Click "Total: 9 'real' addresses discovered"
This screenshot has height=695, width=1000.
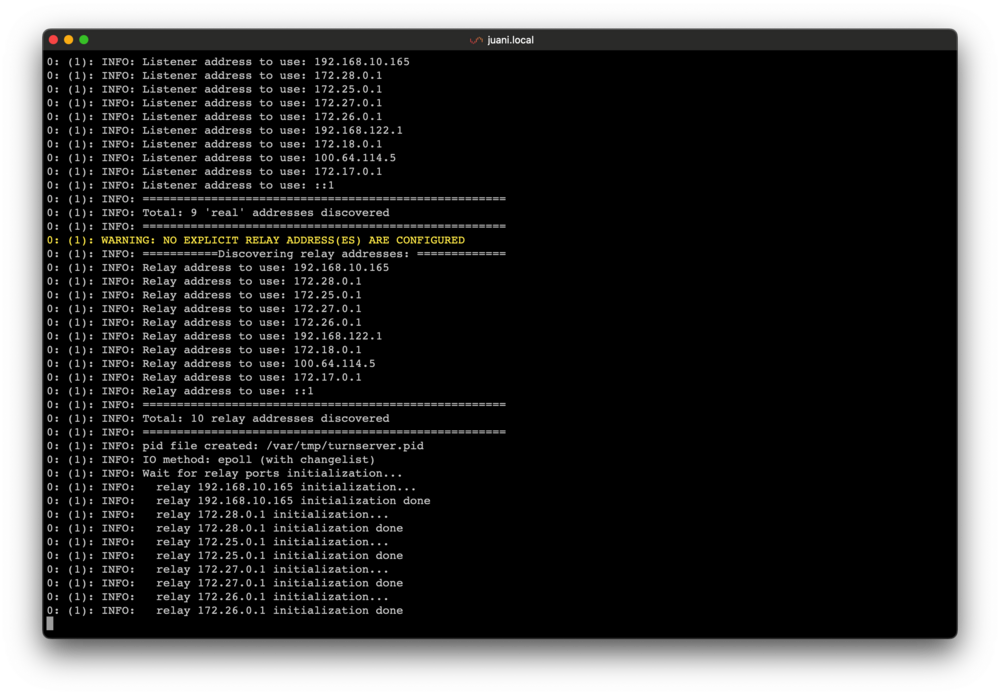pos(265,213)
